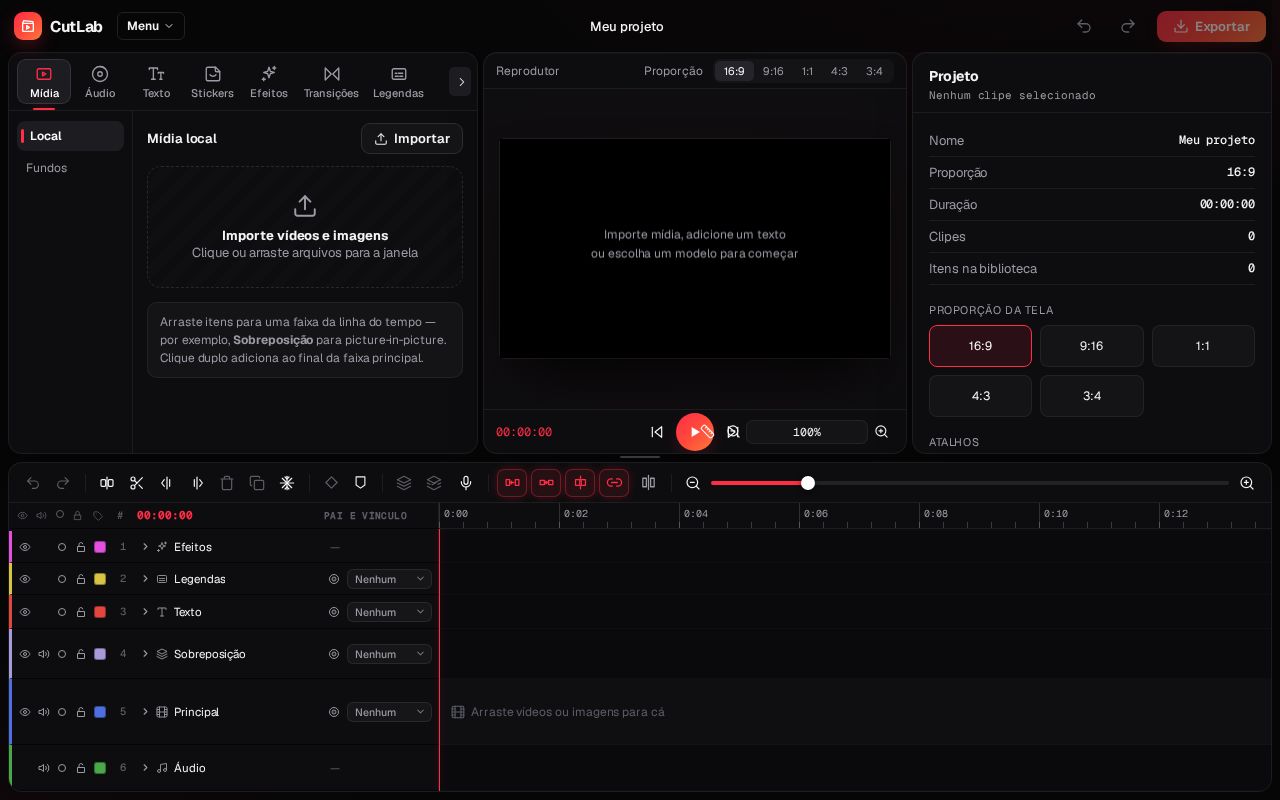1280x800 pixels.
Task: Open the Stickers tab
Action: (x=212, y=82)
